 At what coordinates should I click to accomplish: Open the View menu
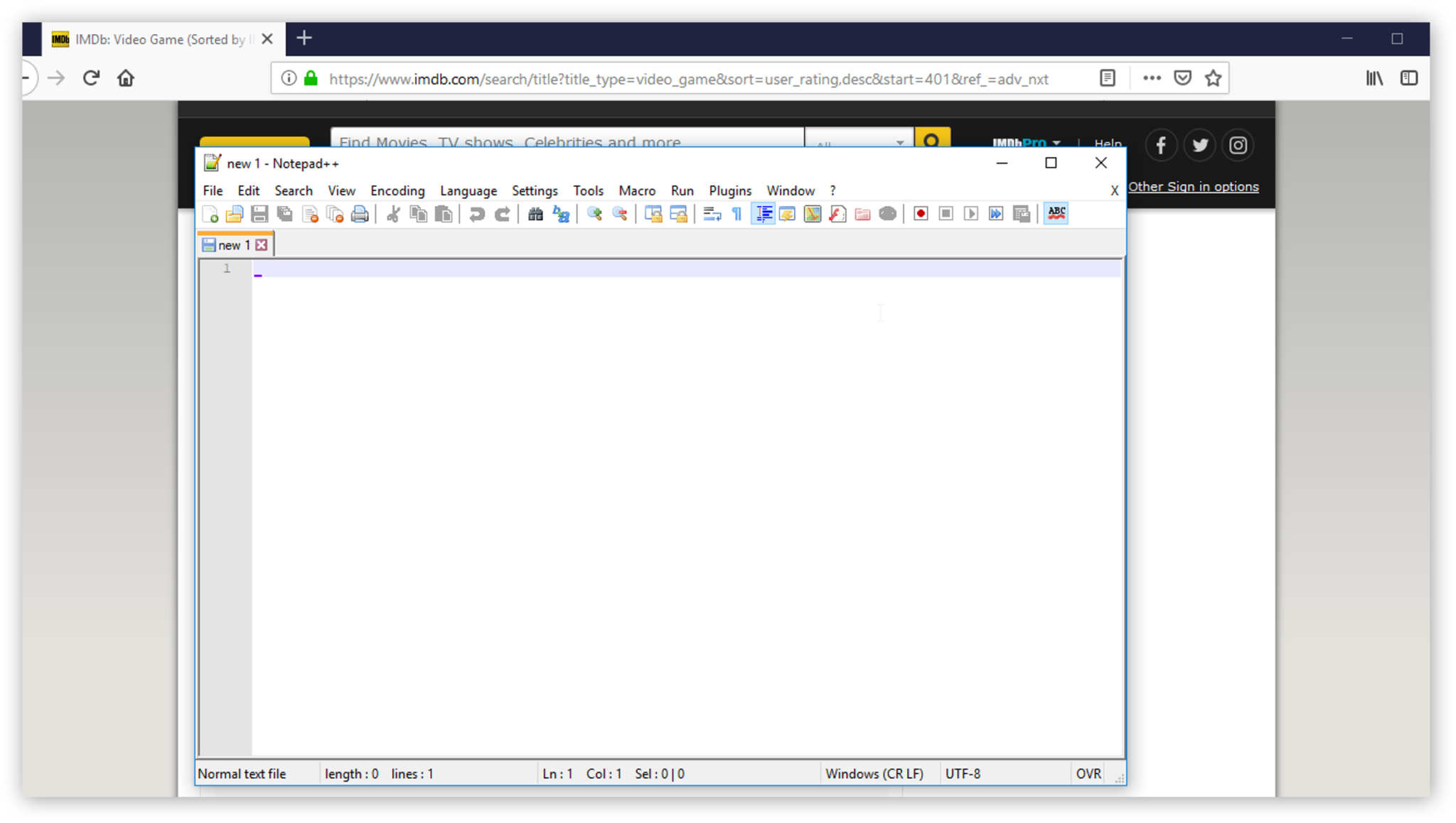[341, 190]
